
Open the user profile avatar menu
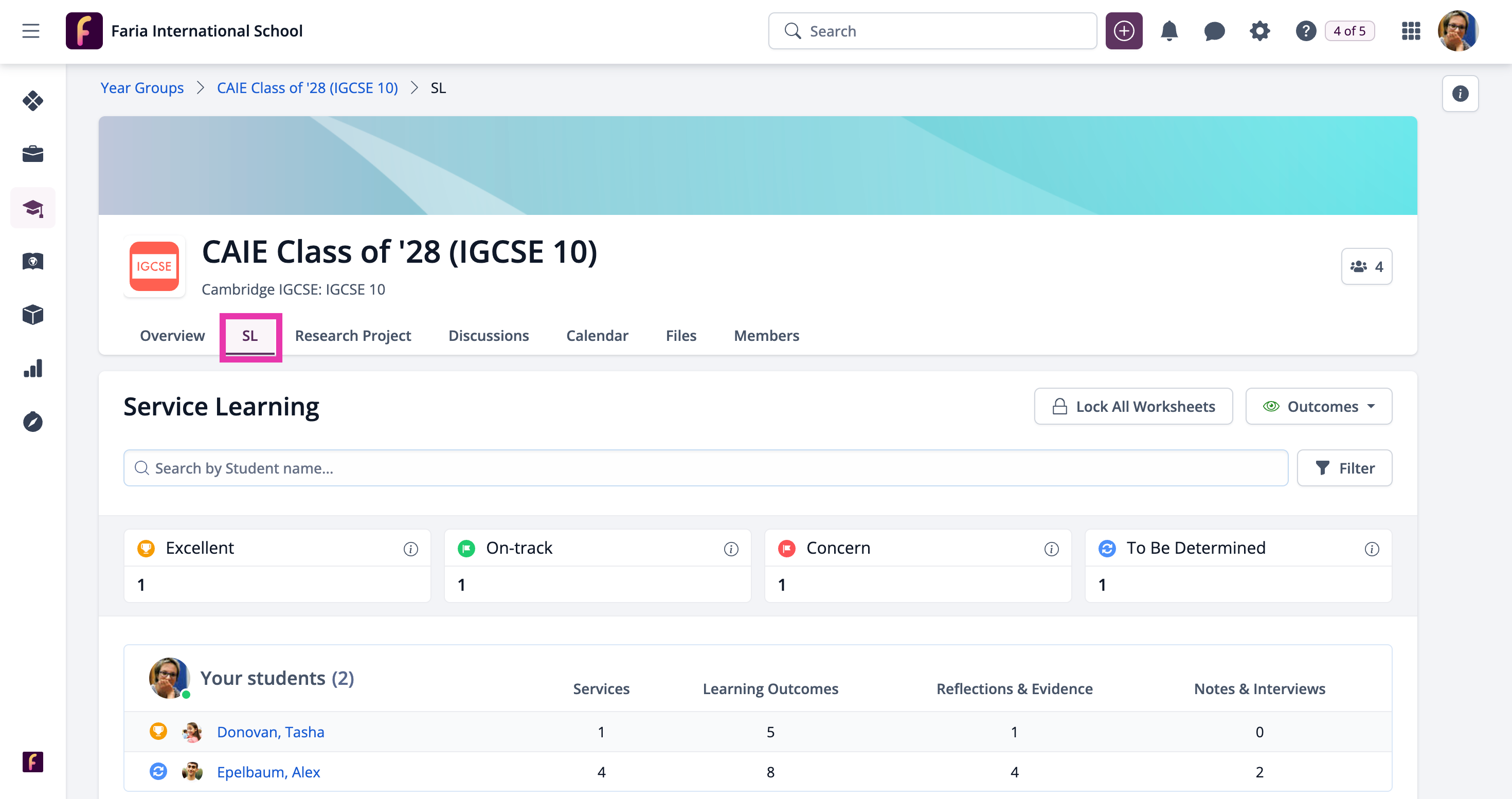coord(1458,31)
